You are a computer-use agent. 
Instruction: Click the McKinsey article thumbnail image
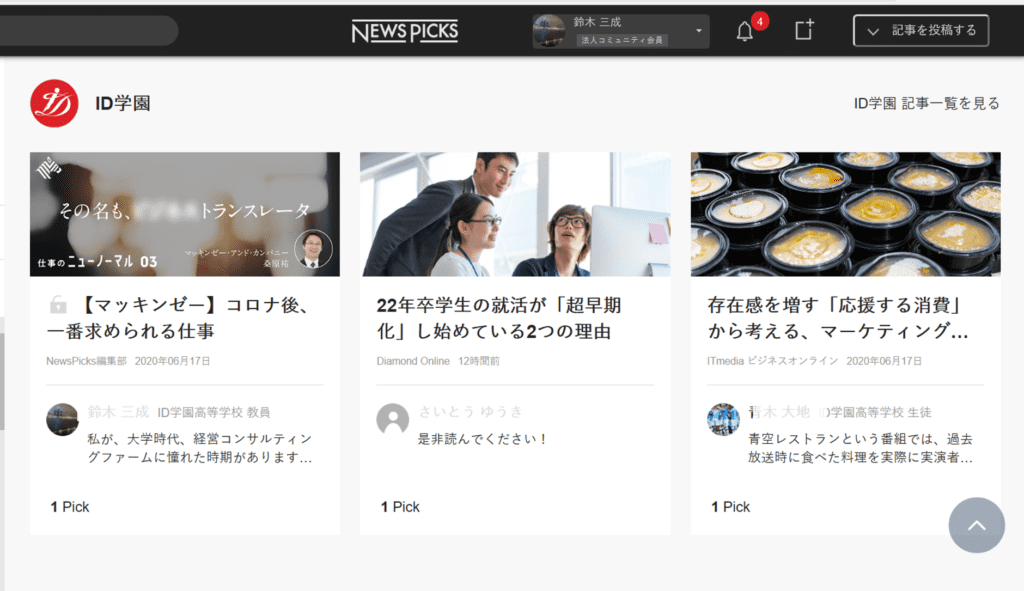tap(185, 214)
